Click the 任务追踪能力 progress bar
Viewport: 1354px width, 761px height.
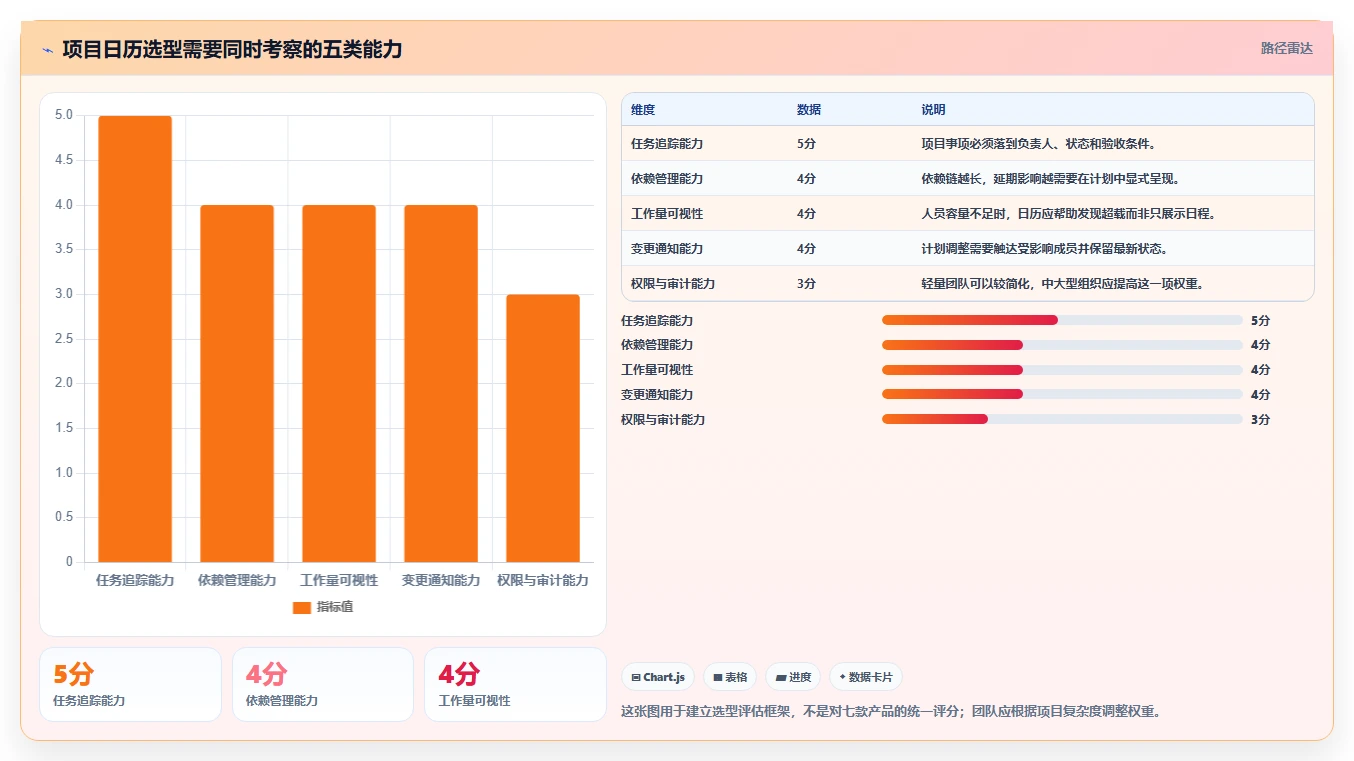1062,320
